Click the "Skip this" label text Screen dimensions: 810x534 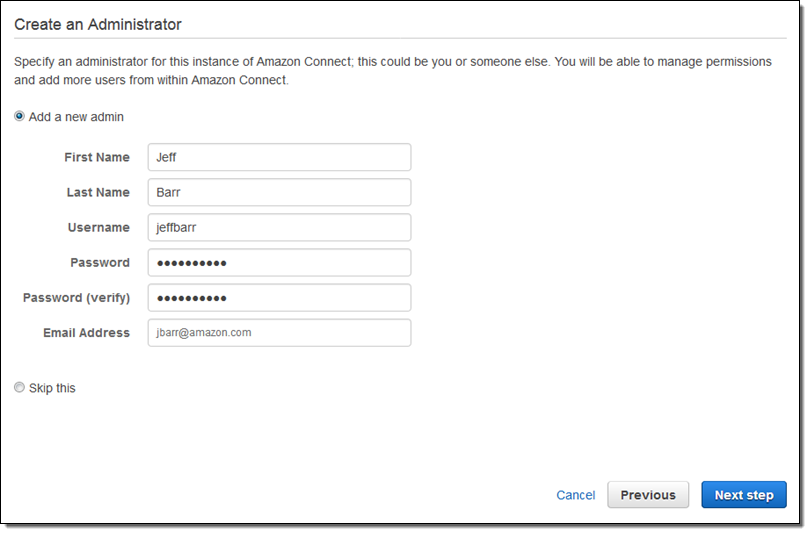click(x=52, y=388)
